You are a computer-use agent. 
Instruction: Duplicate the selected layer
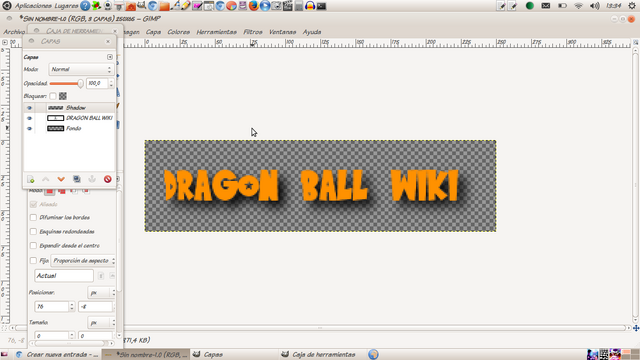pyautogui.click(x=77, y=179)
